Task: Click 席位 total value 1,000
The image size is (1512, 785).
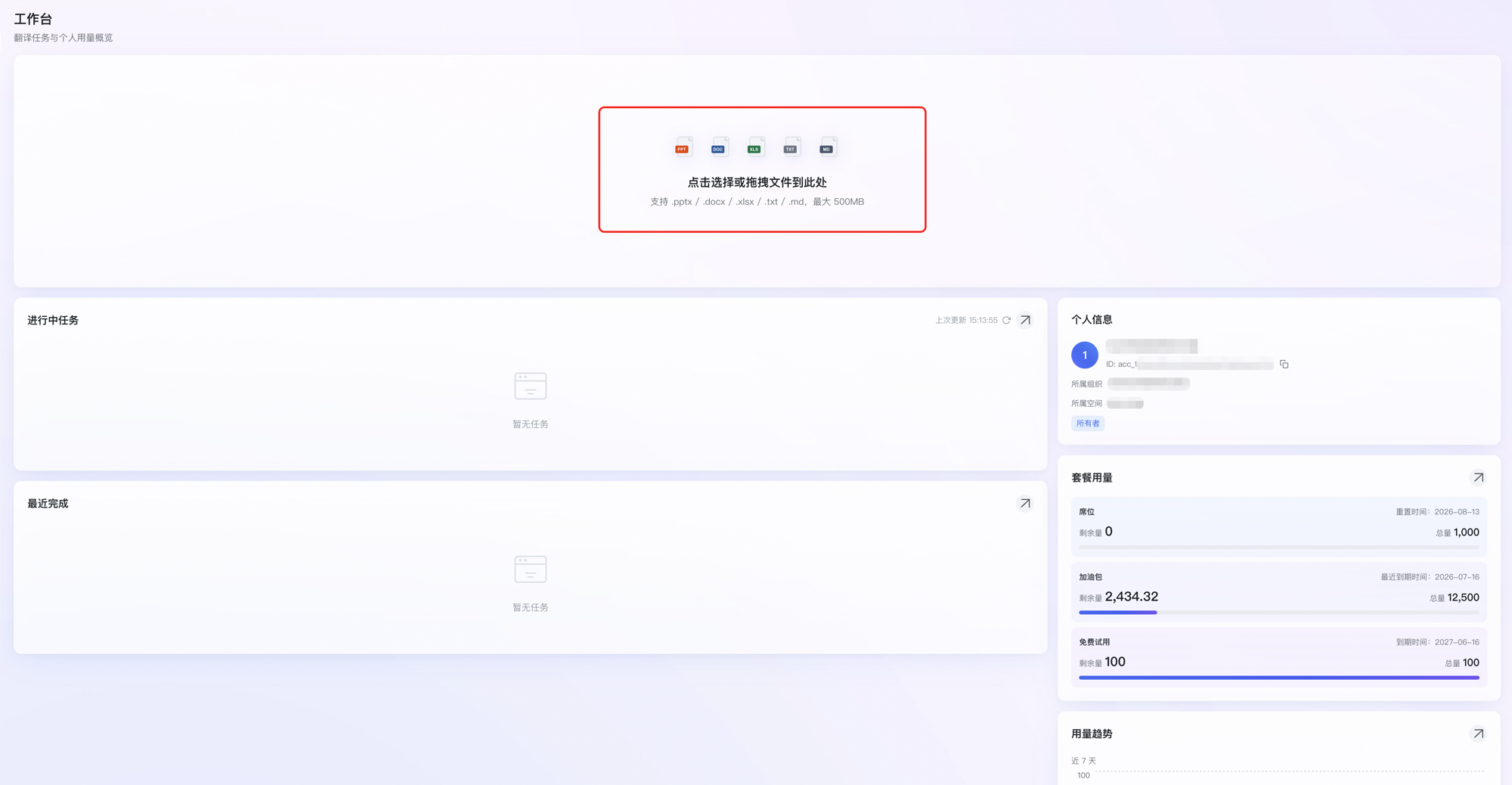Action: (x=1466, y=532)
